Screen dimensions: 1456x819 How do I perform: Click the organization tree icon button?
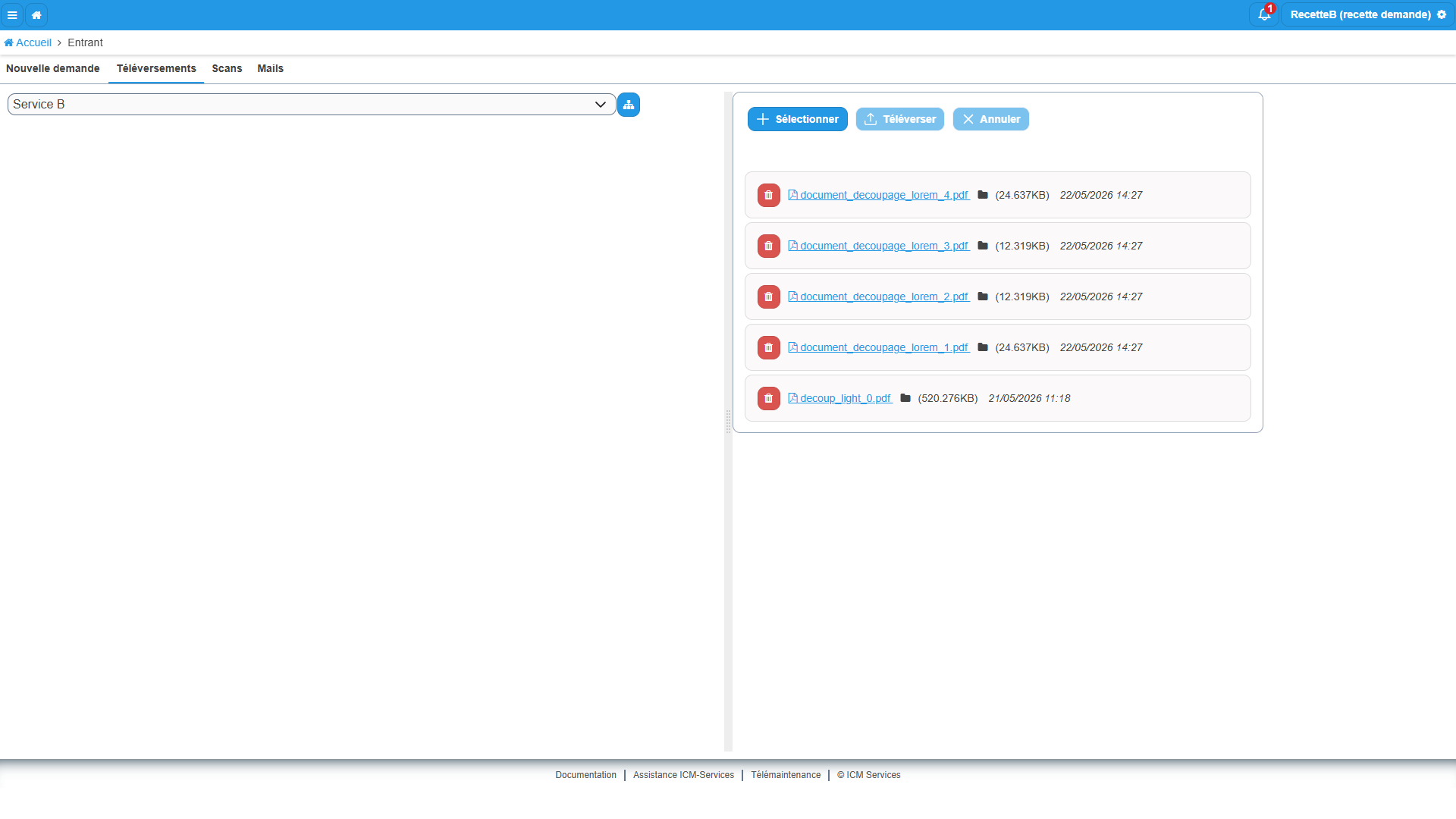[x=629, y=105]
